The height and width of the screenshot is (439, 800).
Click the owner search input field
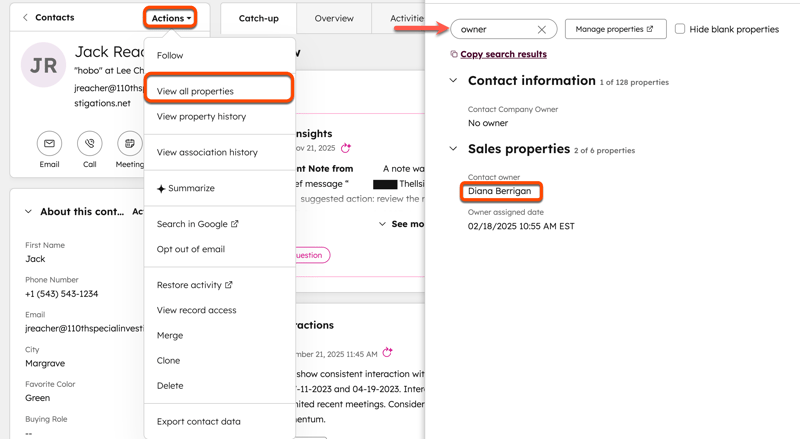[x=494, y=30]
